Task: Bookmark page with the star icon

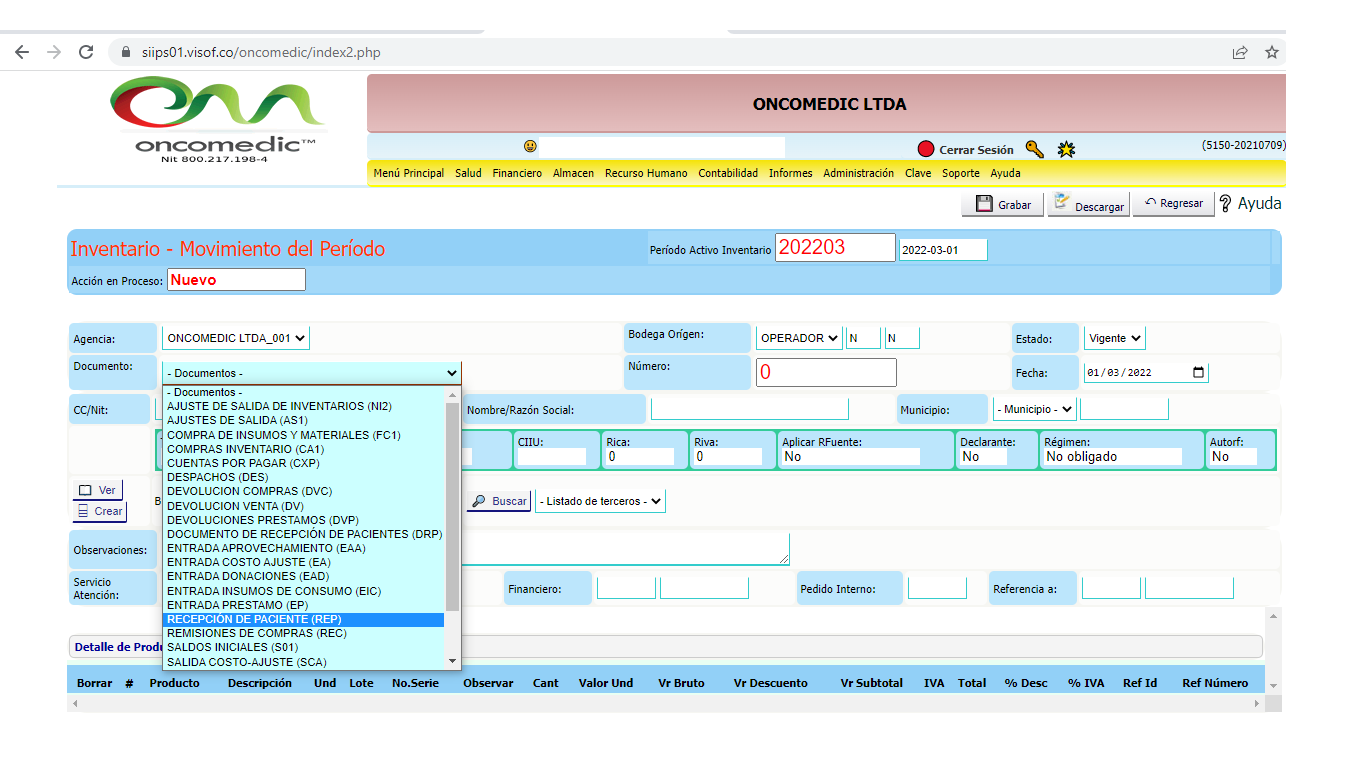Action: [1271, 52]
